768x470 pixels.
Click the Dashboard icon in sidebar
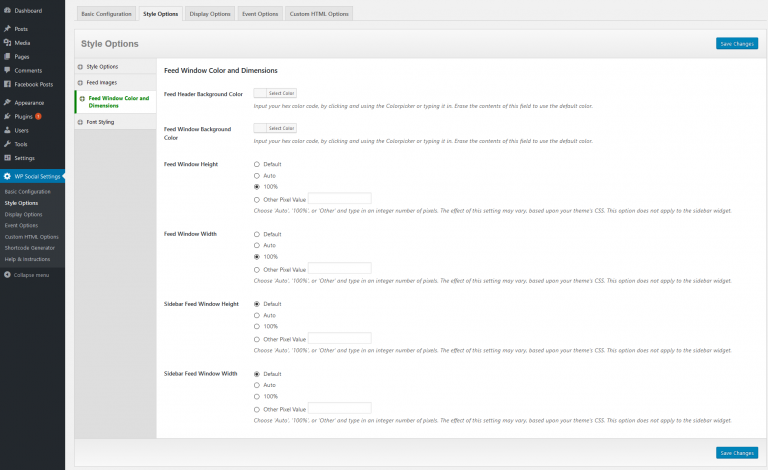pyautogui.click(x=8, y=10)
